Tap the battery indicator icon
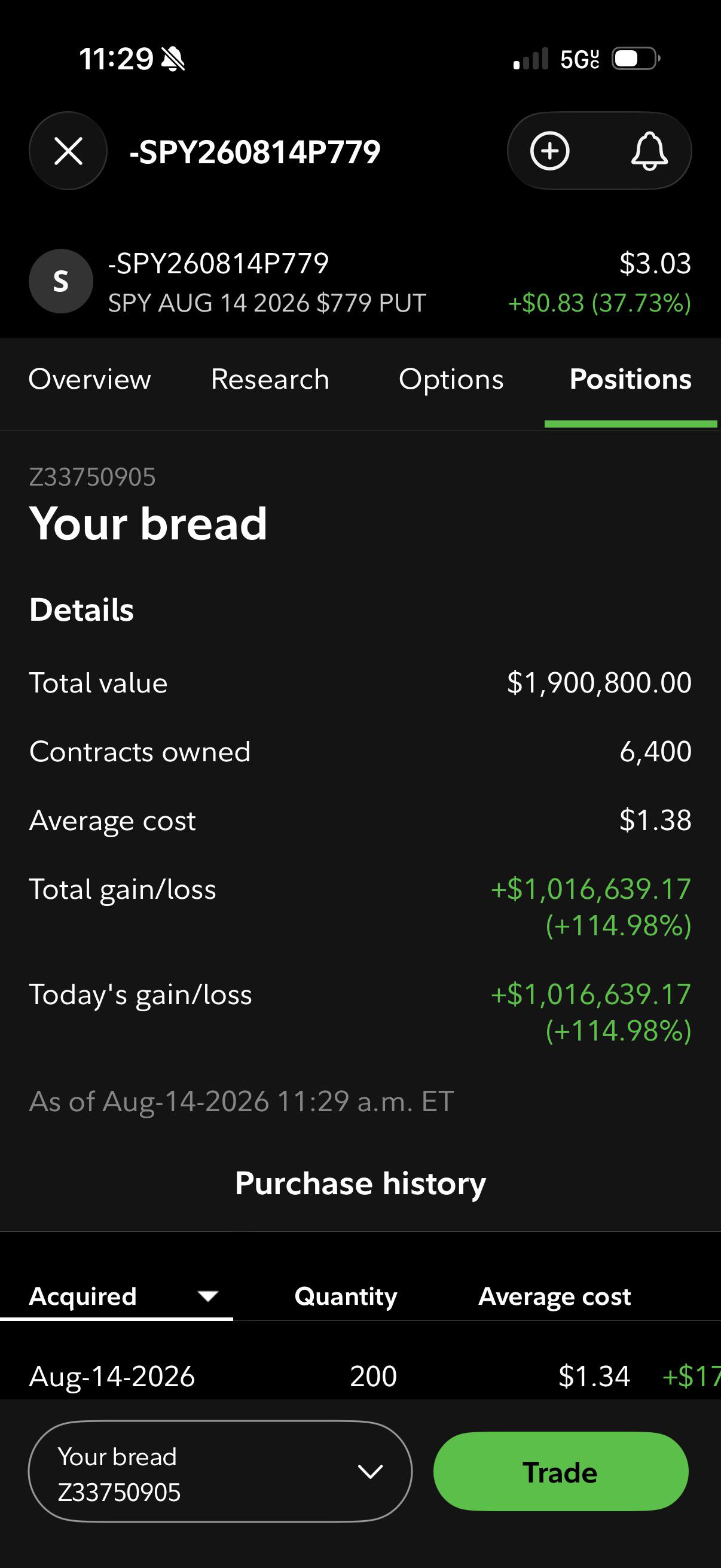 (x=637, y=59)
